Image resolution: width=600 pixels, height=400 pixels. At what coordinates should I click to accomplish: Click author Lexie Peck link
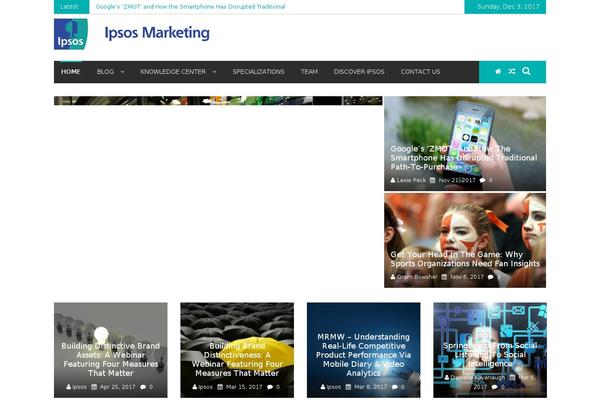click(x=411, y=180)
